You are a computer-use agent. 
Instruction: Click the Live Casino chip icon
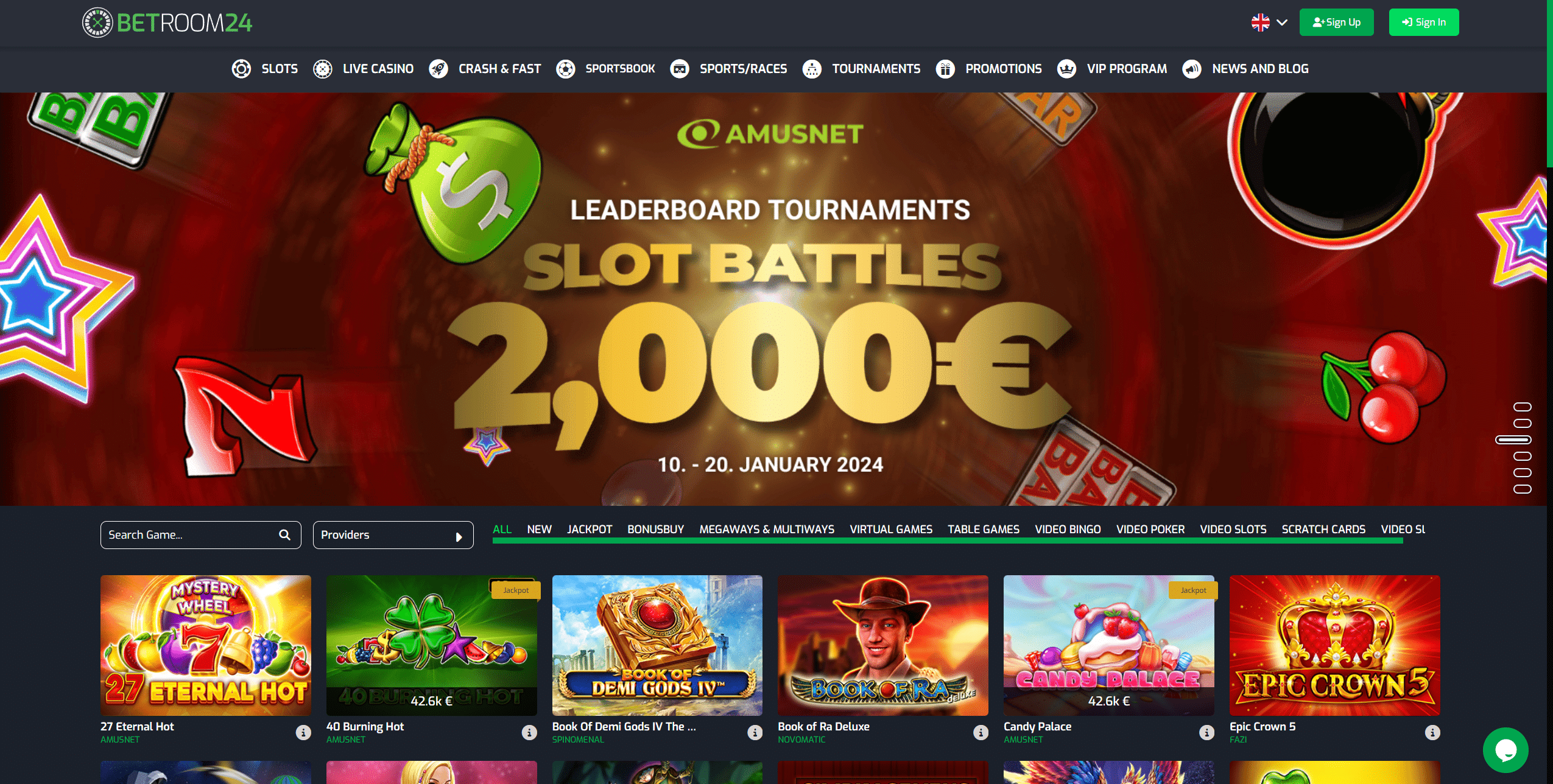[x=322, y=69]
